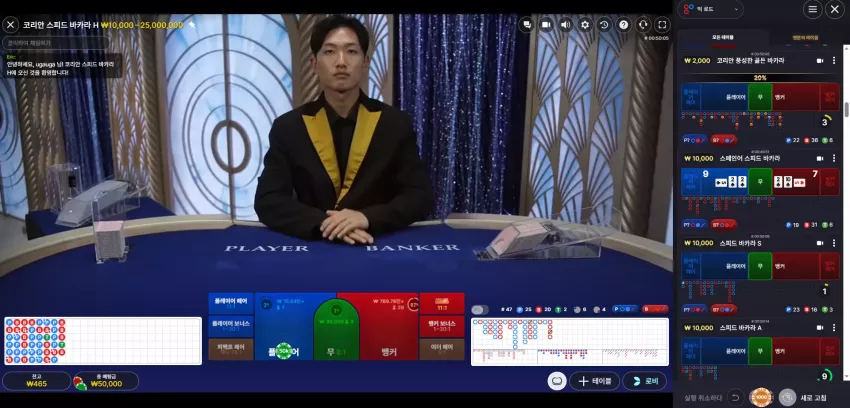
Task: Place bet on 퍼펙트 페어 in main table
Action: coord(230,349)
